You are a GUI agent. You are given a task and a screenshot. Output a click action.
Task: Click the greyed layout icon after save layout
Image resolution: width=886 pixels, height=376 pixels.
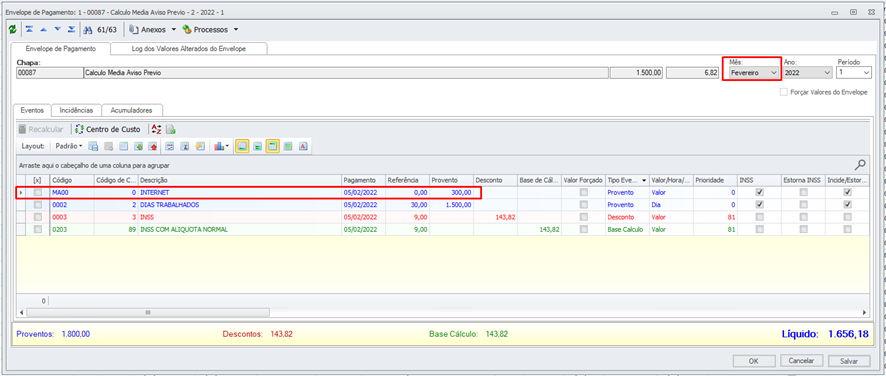coord(108,146)
